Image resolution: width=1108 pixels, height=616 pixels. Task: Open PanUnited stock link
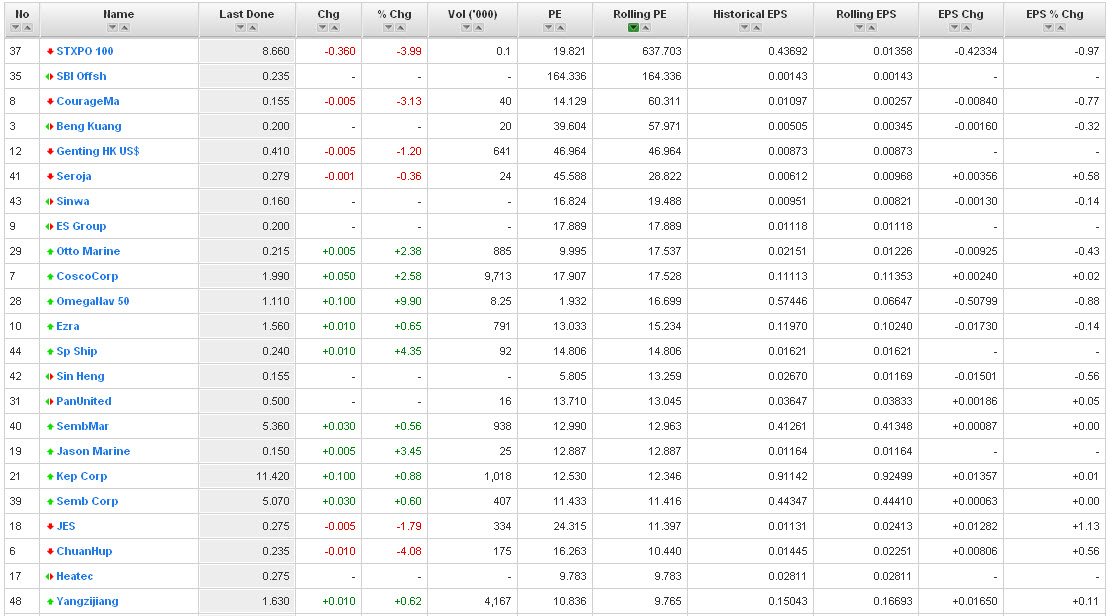tap(84, 401)
